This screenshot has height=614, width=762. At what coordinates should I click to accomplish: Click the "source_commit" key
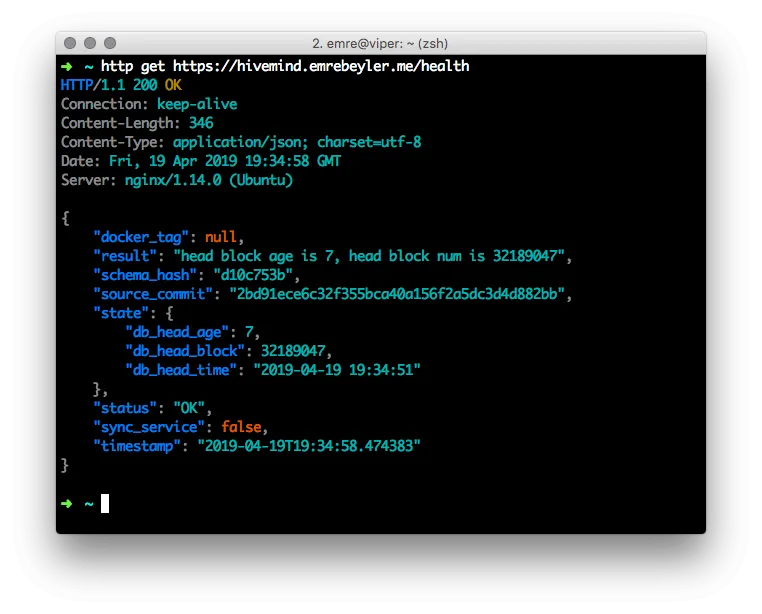pyautogui.click(x=153, y=294)
